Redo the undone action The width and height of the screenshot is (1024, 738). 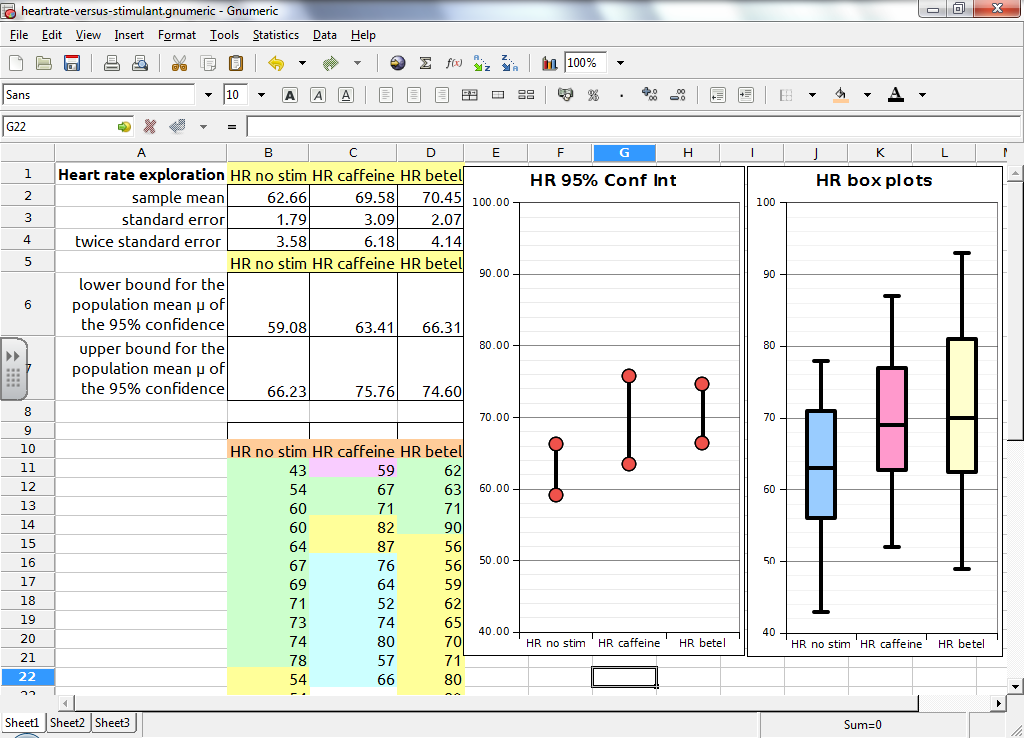coord(330,63)
